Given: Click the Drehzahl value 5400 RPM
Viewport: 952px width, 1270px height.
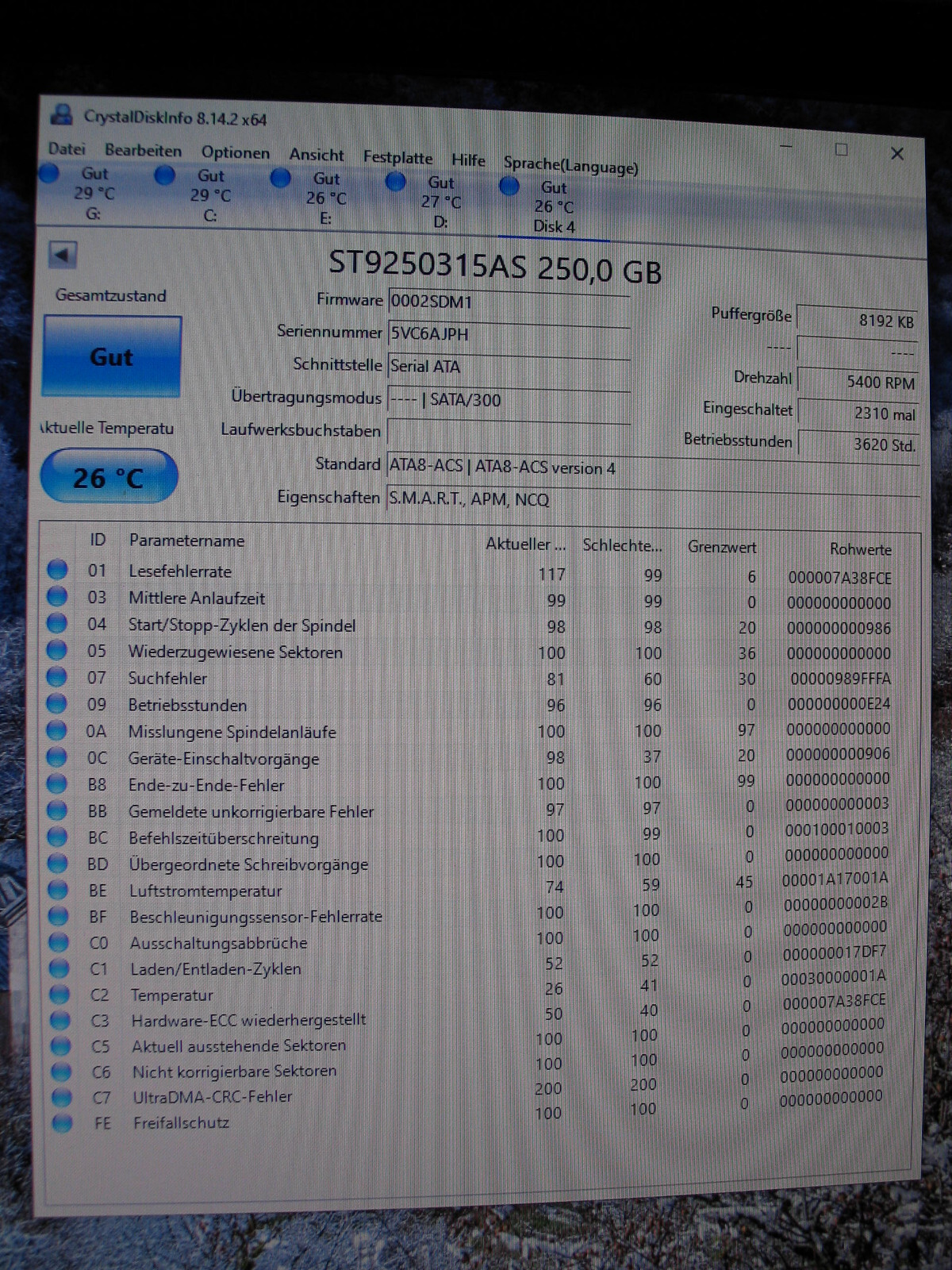Looking at the screenshot, I should tap(858, 381).
